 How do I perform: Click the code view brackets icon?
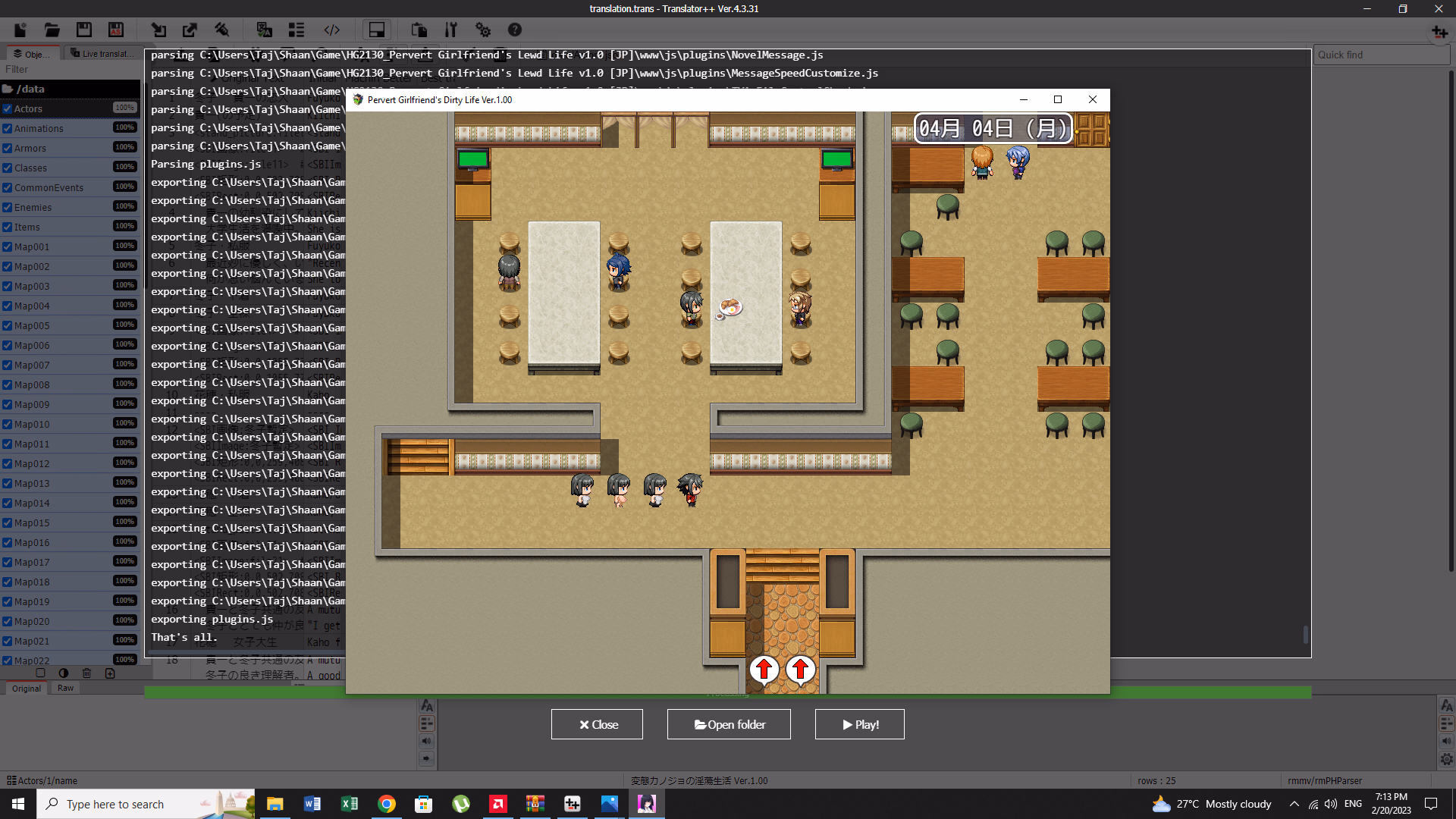pyautogui.click(x=332, y=30)
